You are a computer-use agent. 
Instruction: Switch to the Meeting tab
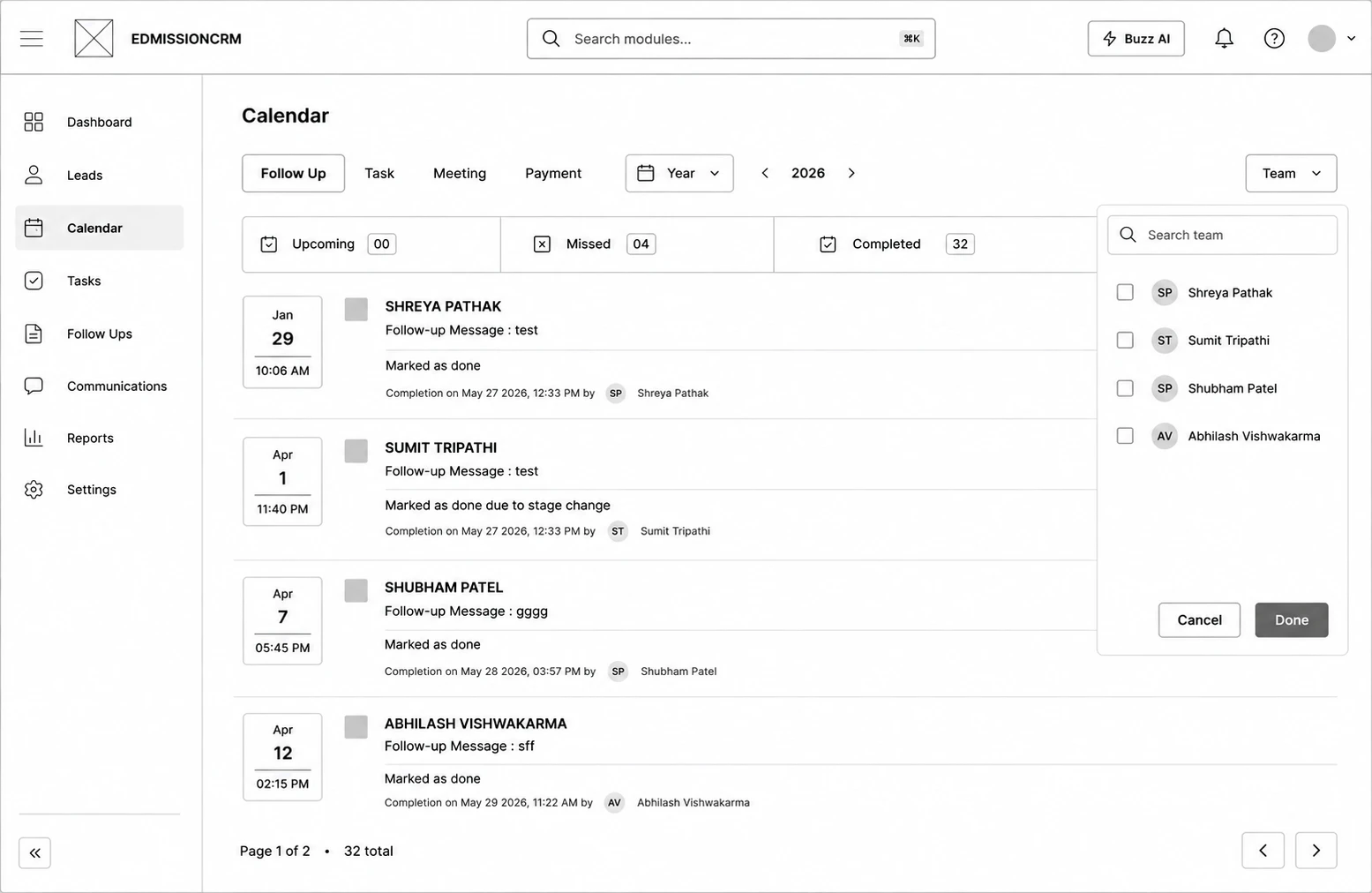[460, 173]
